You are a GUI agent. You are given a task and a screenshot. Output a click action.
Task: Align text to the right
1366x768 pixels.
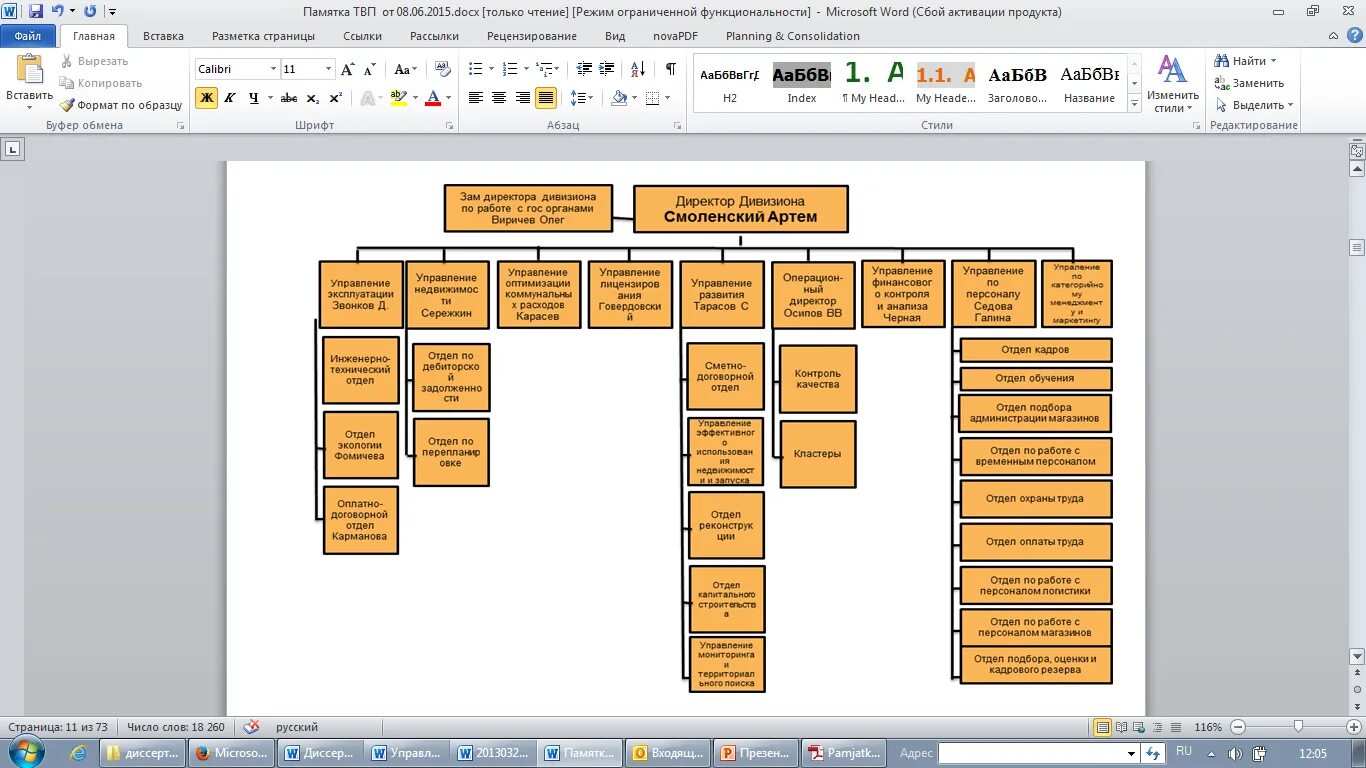point(522,98)
